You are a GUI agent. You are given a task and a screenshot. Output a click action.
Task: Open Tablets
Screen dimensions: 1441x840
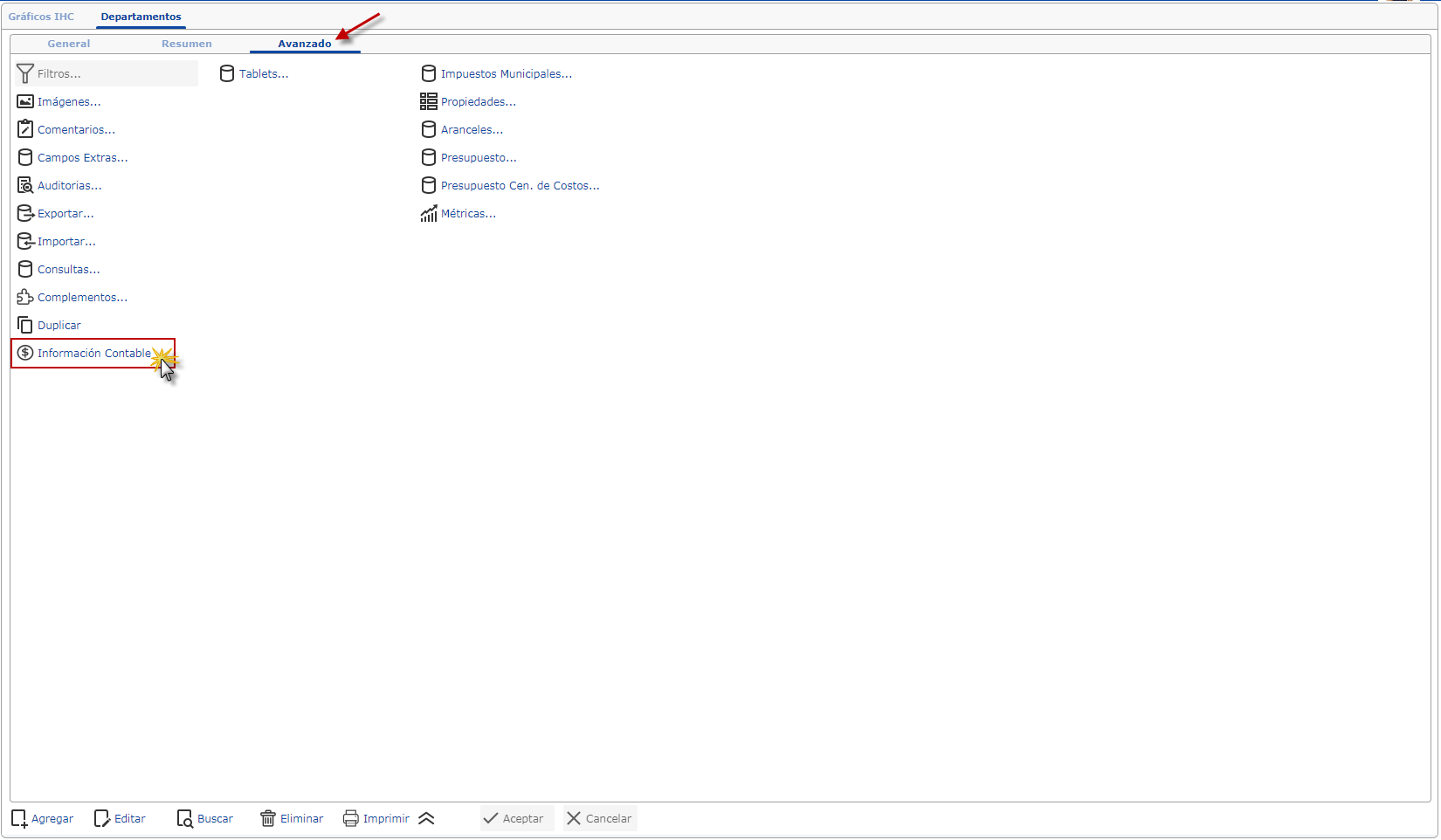point(264,74)
